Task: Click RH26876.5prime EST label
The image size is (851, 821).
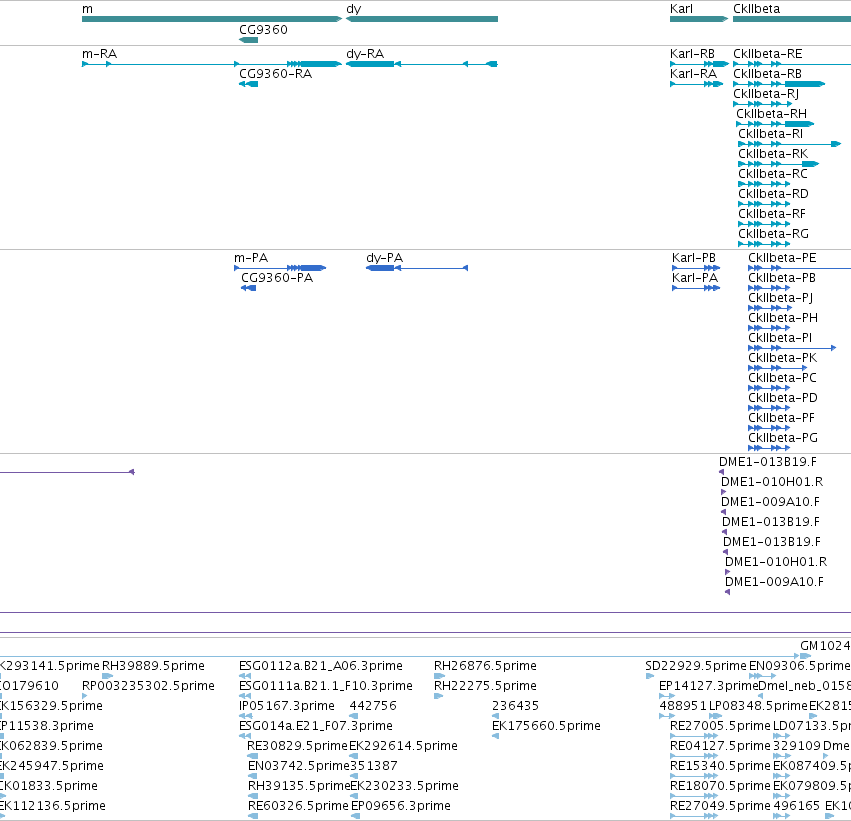Action: click(x=485, y=666)
